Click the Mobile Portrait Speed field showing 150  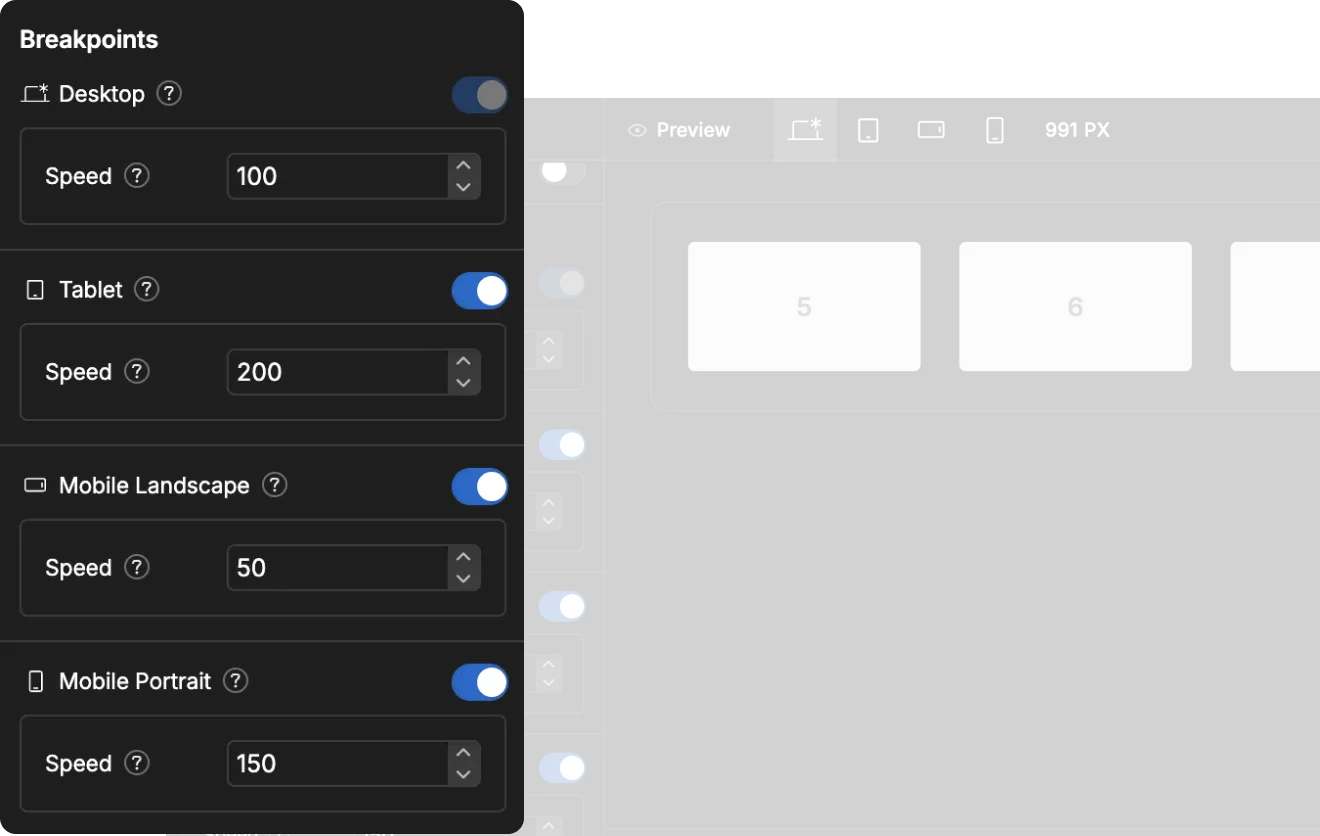[x=338, y=764]
